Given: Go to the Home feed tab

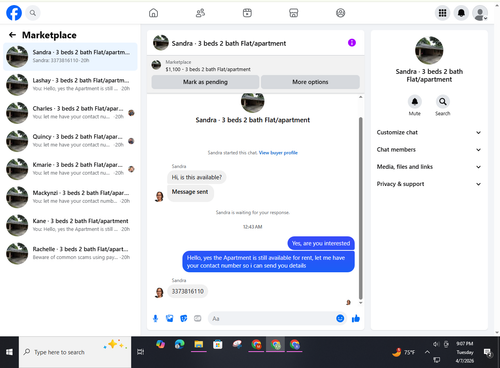Looking at the screenshot, I should click(x=153, y=13).
